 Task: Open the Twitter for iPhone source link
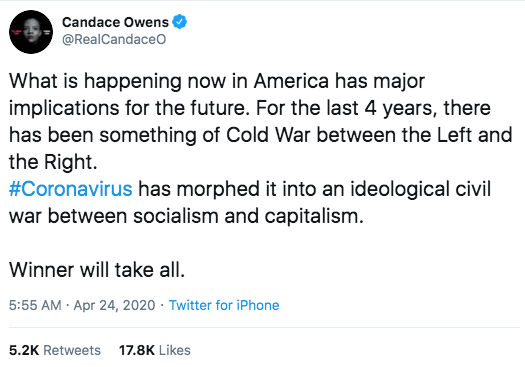click(224, 305)
